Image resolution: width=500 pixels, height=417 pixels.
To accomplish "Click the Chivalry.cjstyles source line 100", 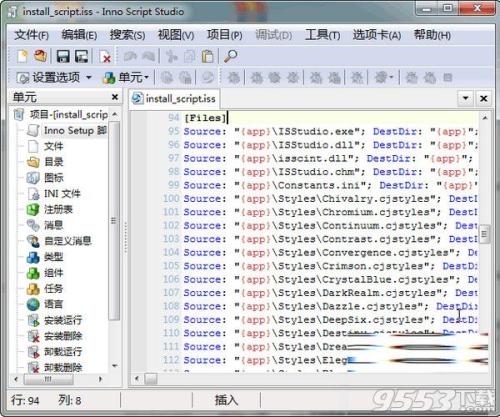I will [330, 199].
